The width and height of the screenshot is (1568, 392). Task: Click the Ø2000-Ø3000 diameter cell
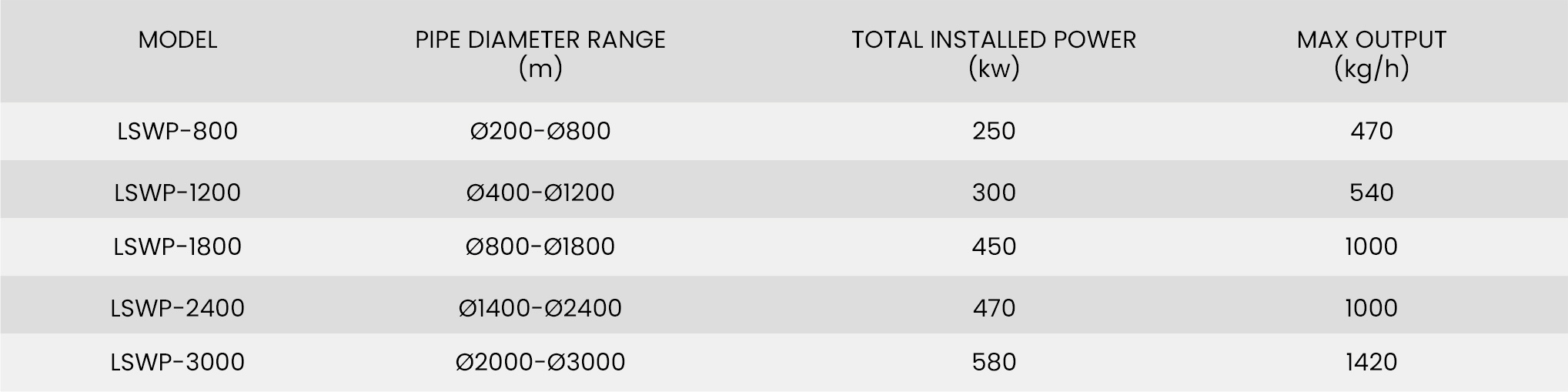pos(540,362)
